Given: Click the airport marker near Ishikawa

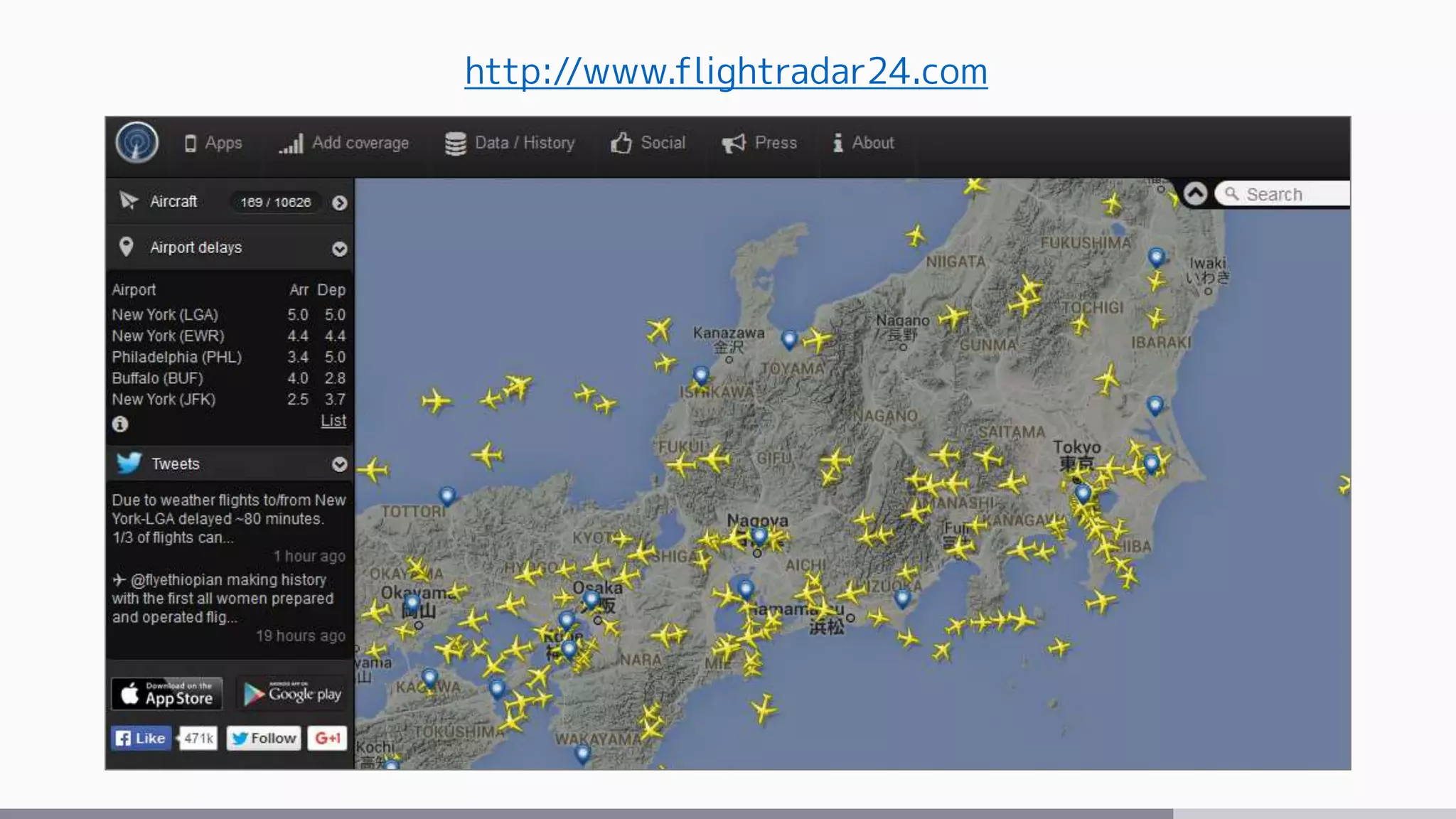Looking at the screenshot, I should coord(701,375).
